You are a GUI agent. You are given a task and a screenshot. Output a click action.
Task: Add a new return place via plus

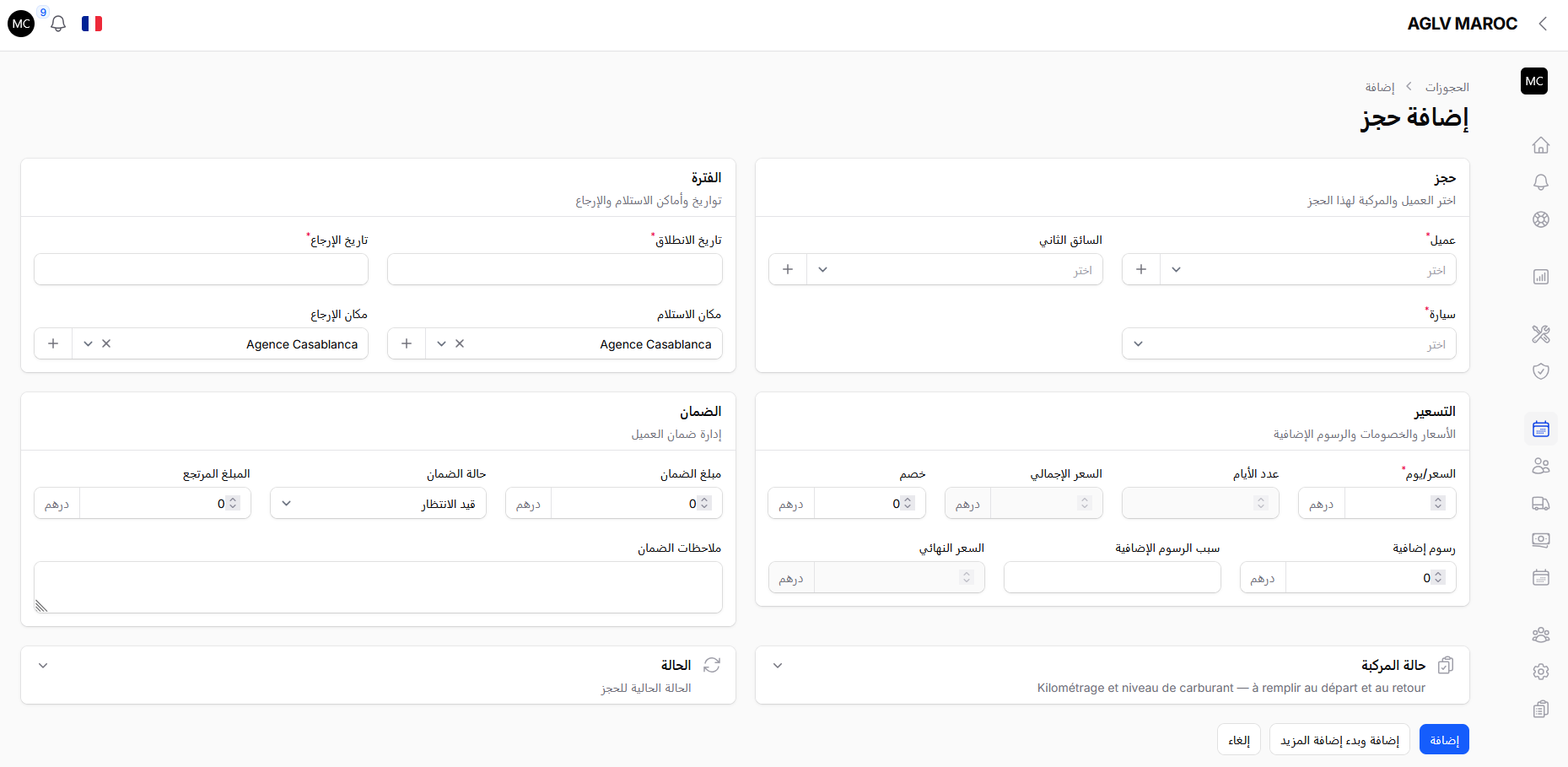pos(52,343)
